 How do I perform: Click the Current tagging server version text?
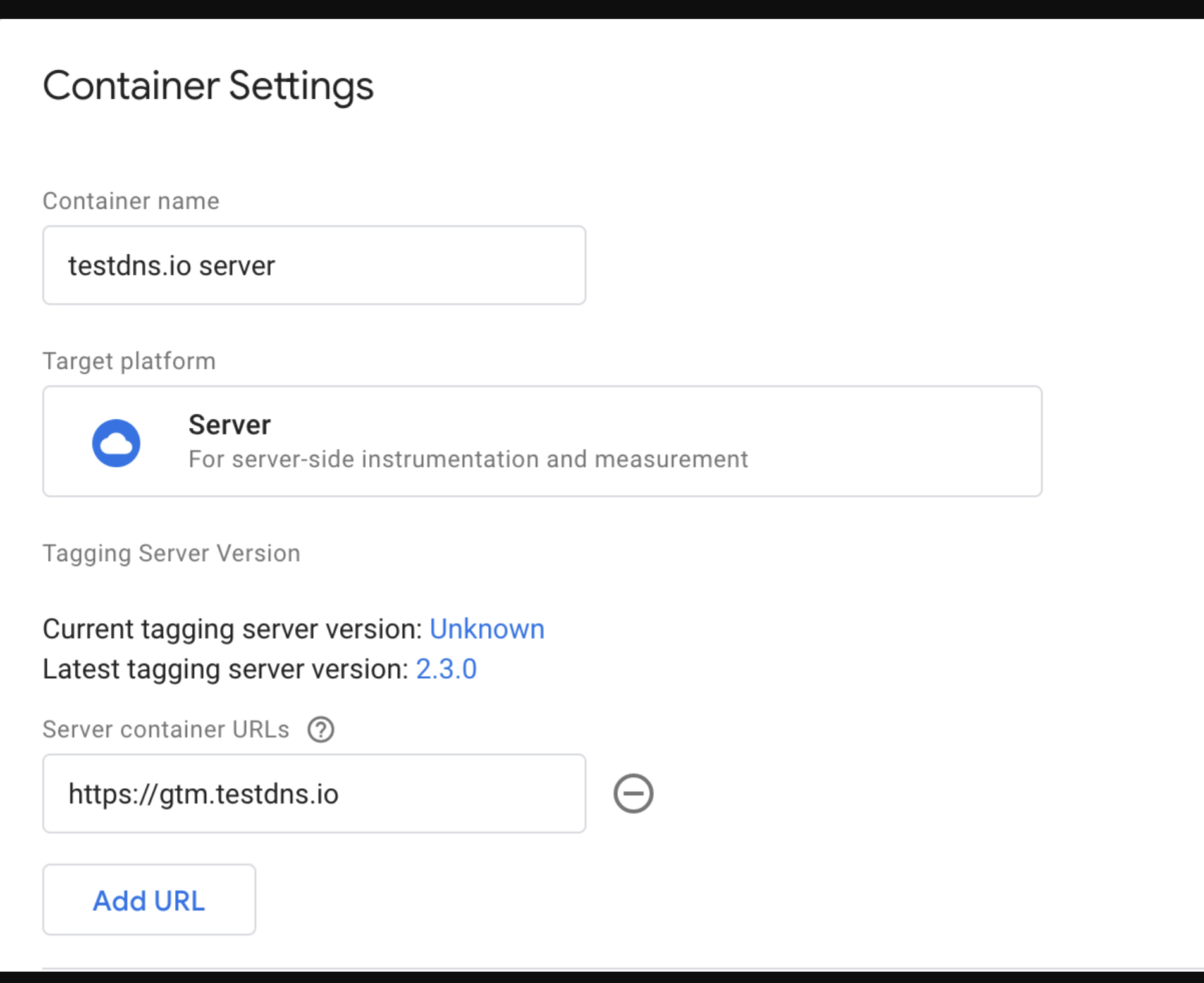231,628
